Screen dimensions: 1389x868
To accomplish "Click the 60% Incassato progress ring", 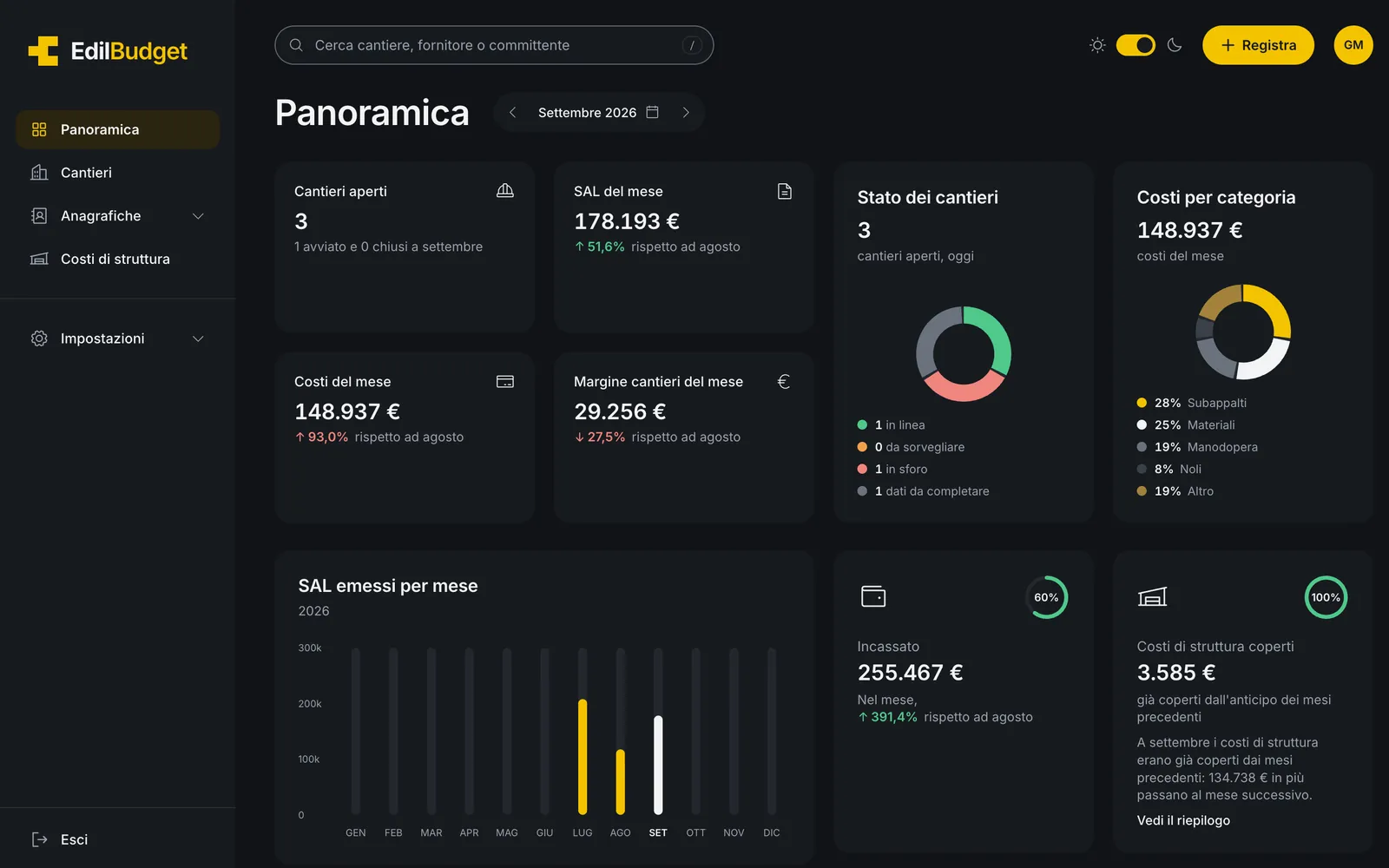I will (1046, 597).
